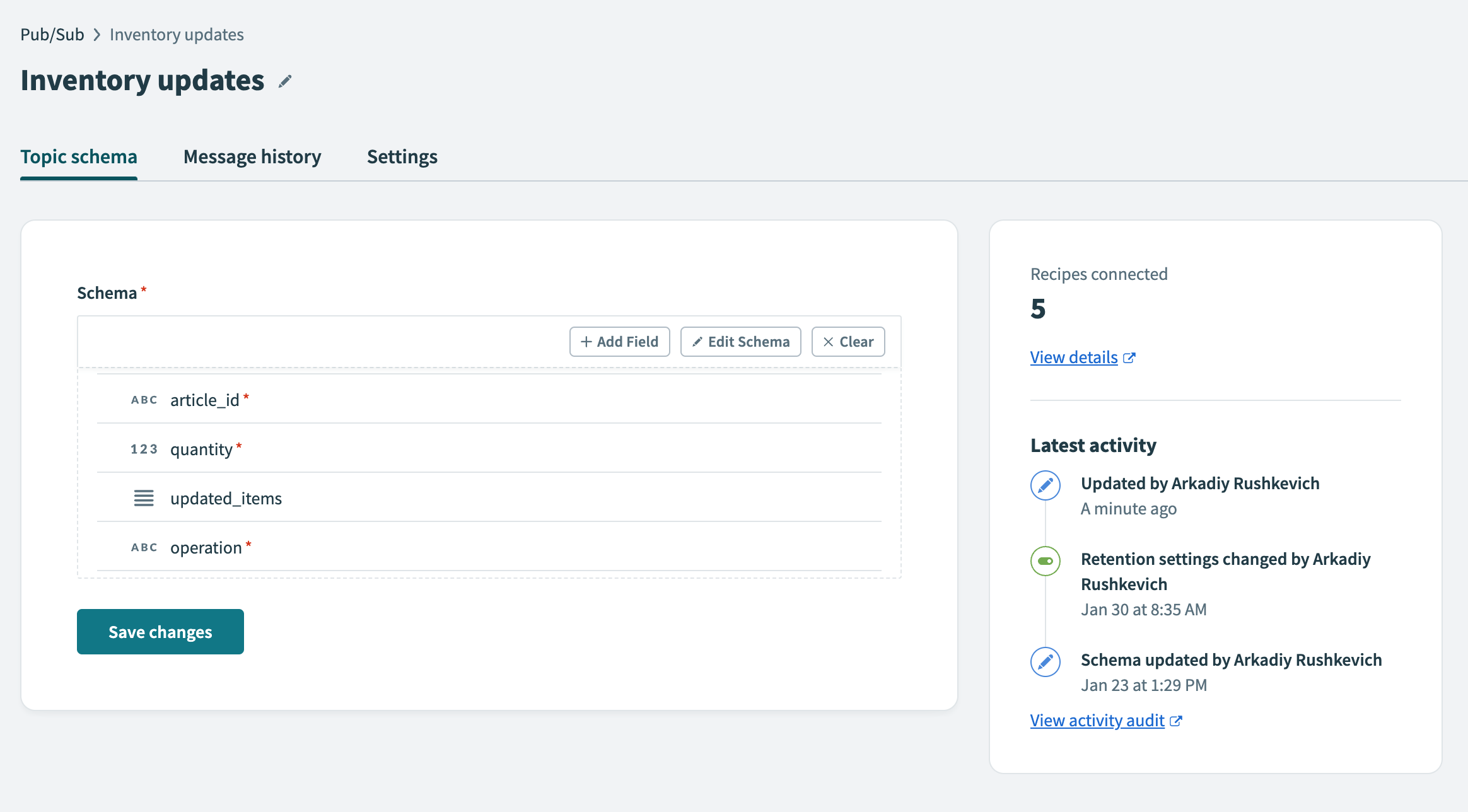Click the Add Field button
This screenshot has width=1468, height=812.
619,341
